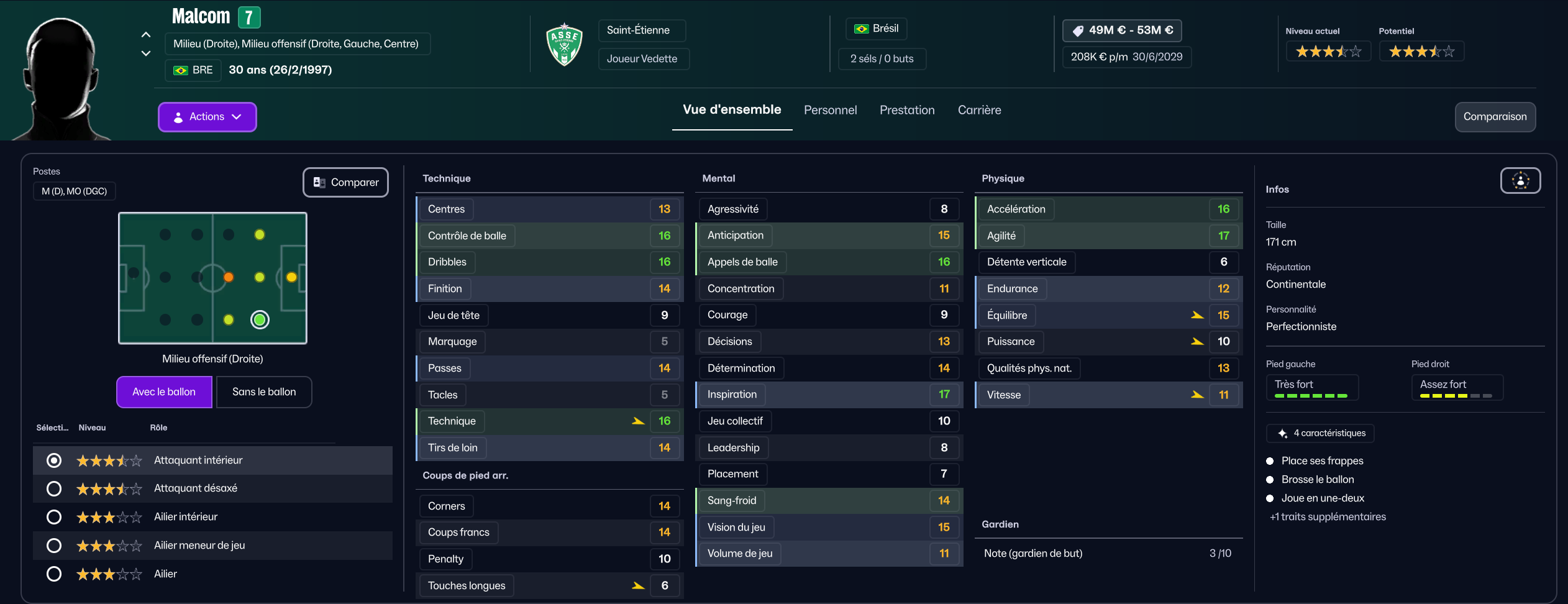Click the Brazil flag next to Brésil
This screenshot has width=1568, height=604.
[x=861, y=29]
